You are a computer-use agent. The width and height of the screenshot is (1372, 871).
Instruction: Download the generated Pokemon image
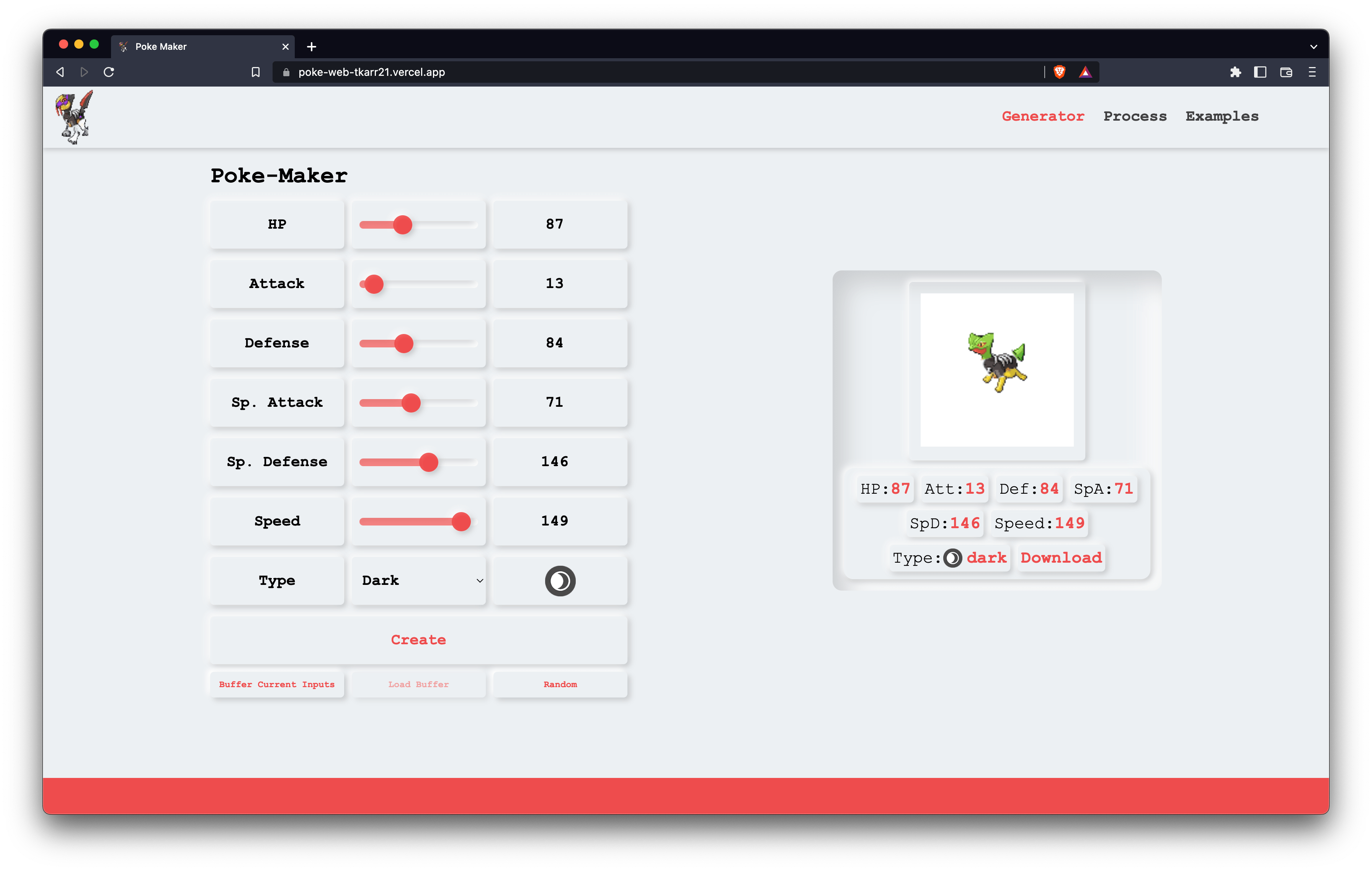pos(1061,558)
